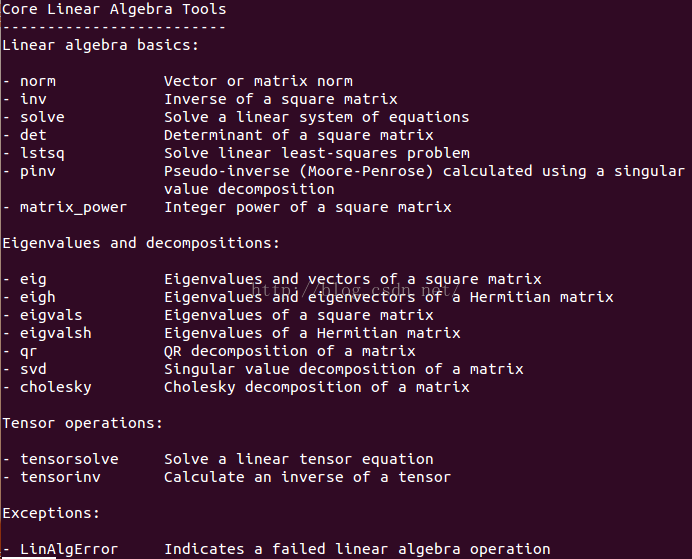Select the 'eig' function name

point(33,280)
